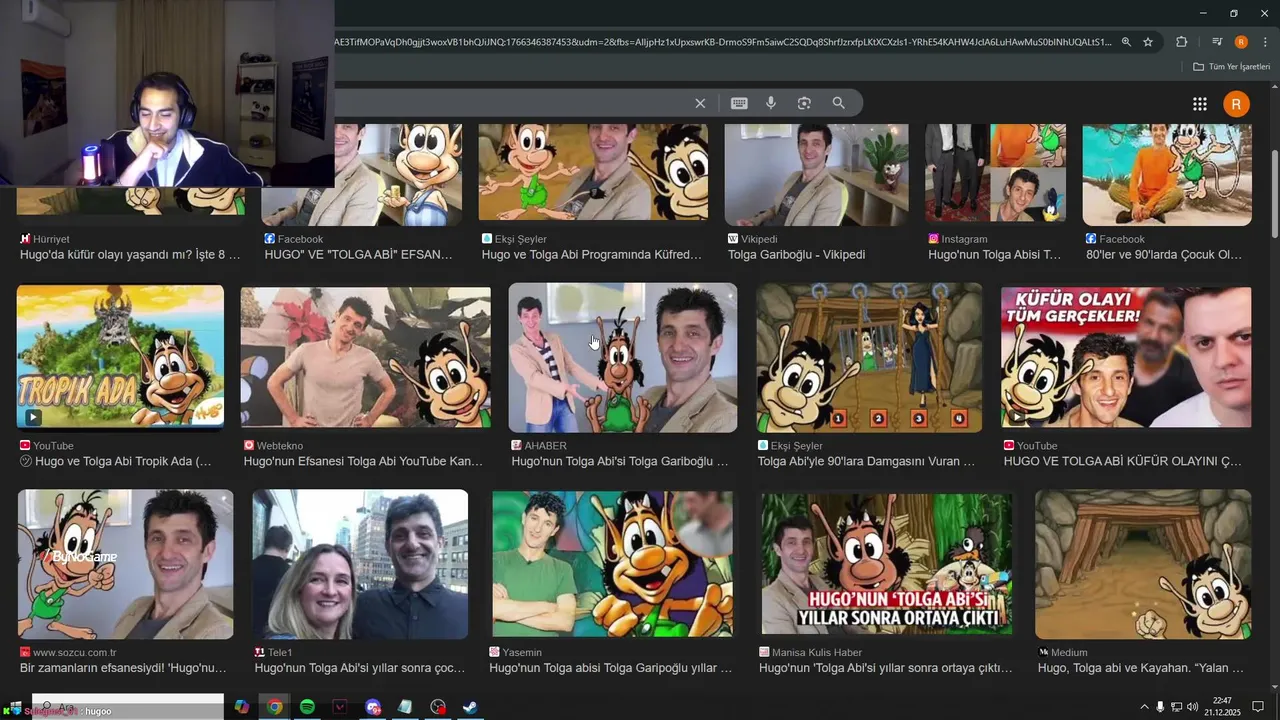Open the KÜFÜR OLAYI TÜM GERÇEKLER thumbnail
This screenshot has height=720, width=1280.
(x=1126, y=357)
